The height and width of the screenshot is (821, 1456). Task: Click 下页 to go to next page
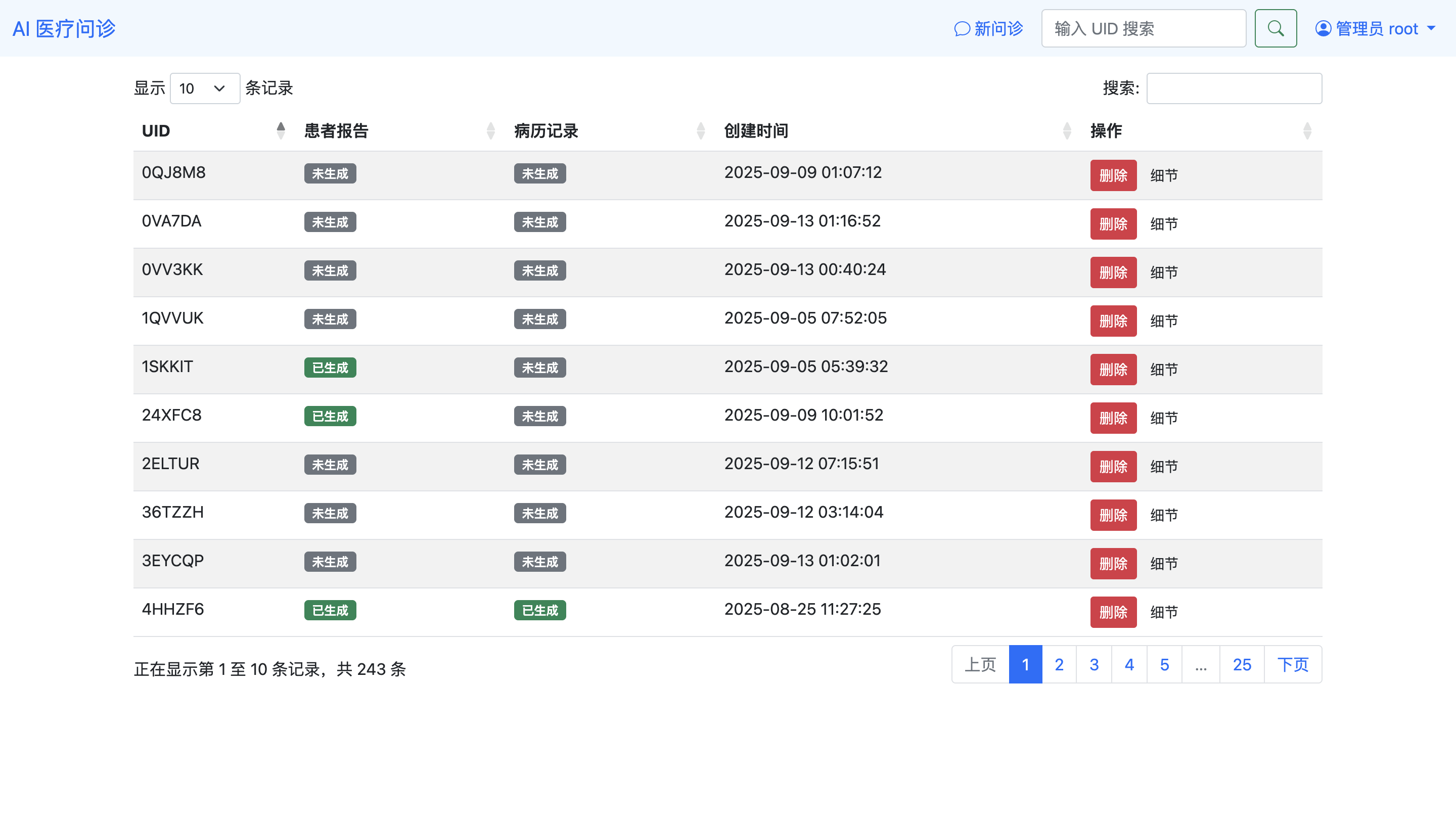click(x=1292, y=664)
